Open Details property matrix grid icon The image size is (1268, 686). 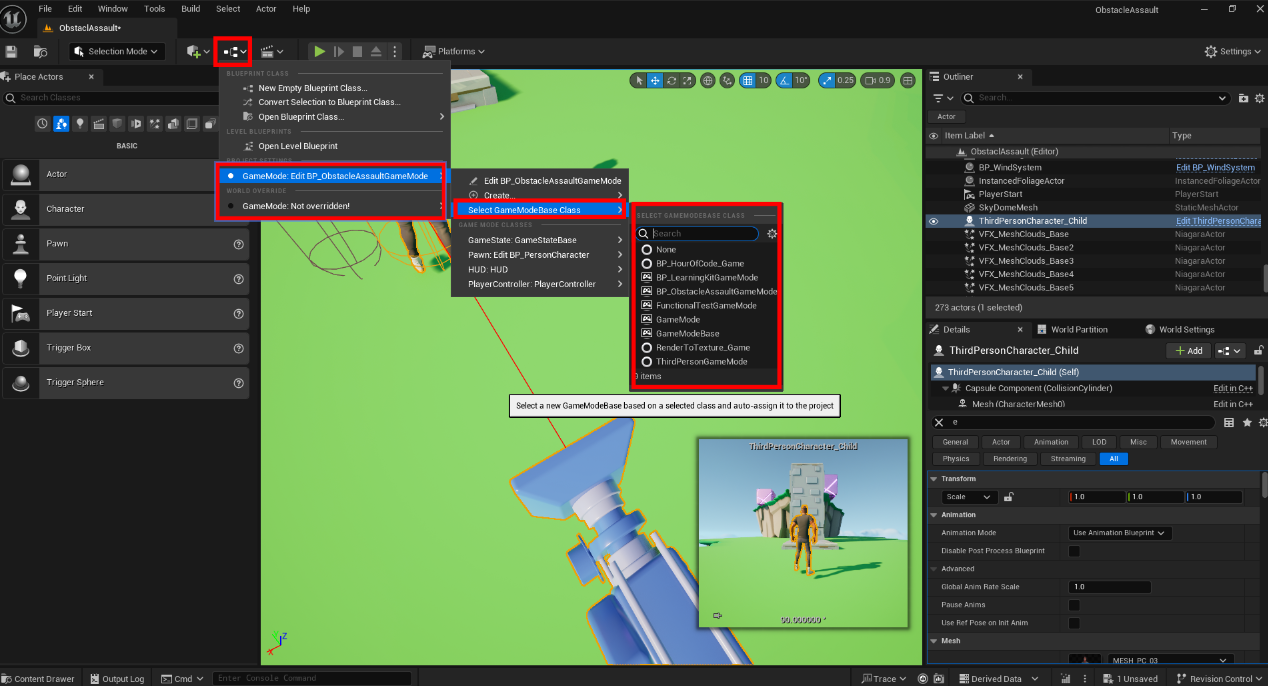coord(1229,423)
